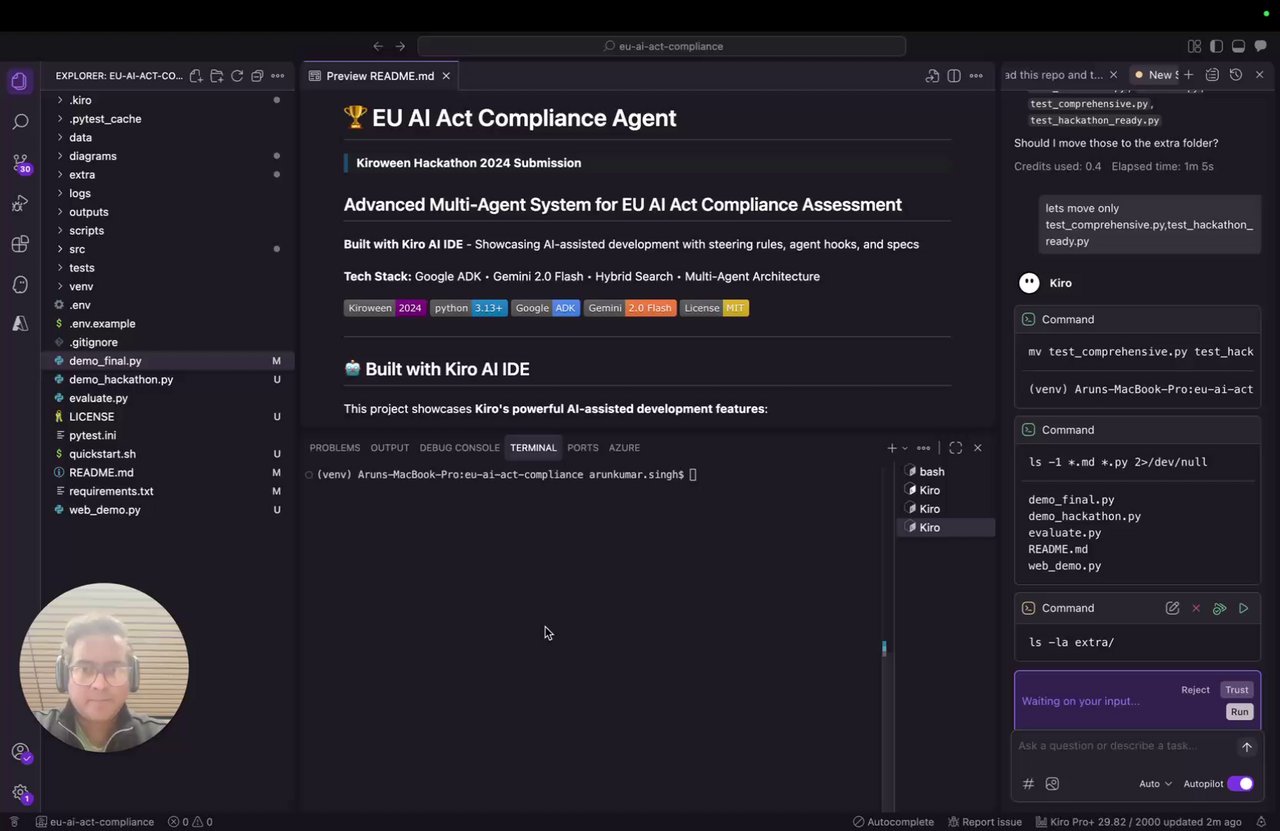Open the Azure view in activity bar
Viewport: 1280px width, 831px height.
tap(20, 323)
